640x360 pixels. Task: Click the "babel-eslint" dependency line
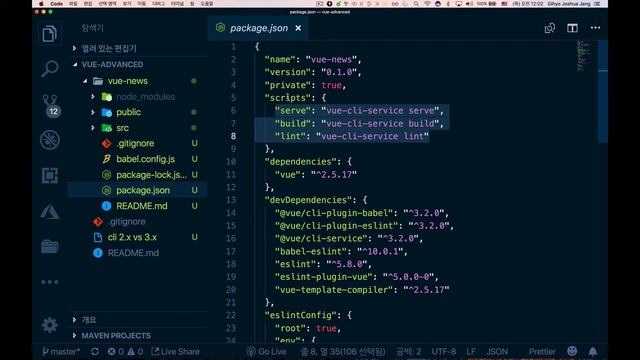341,251
